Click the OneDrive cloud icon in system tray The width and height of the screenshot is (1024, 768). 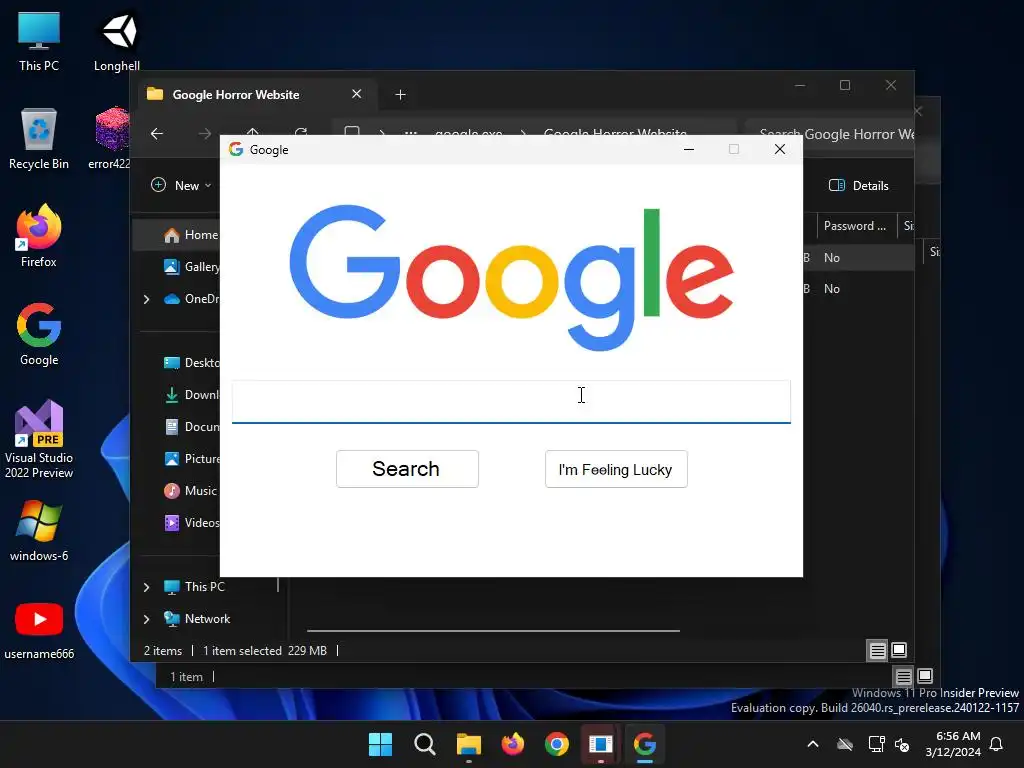click(x=845, y=744)
